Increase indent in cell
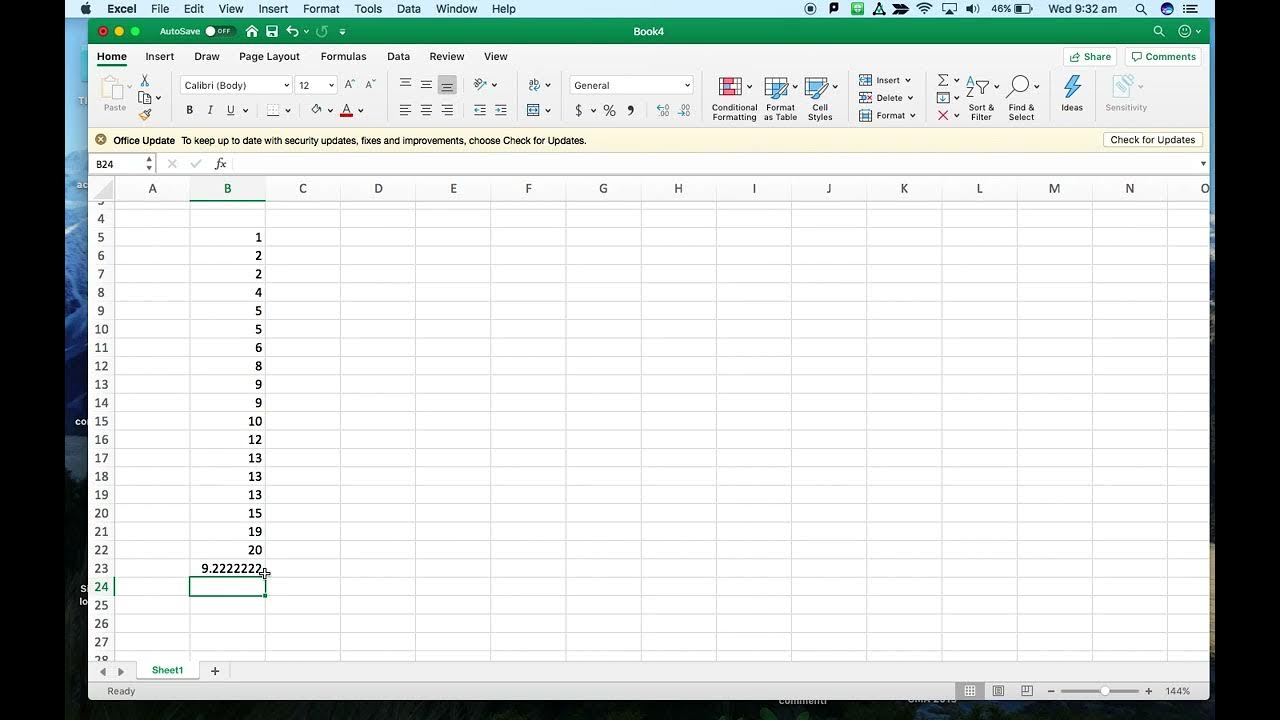 point(501,110)
